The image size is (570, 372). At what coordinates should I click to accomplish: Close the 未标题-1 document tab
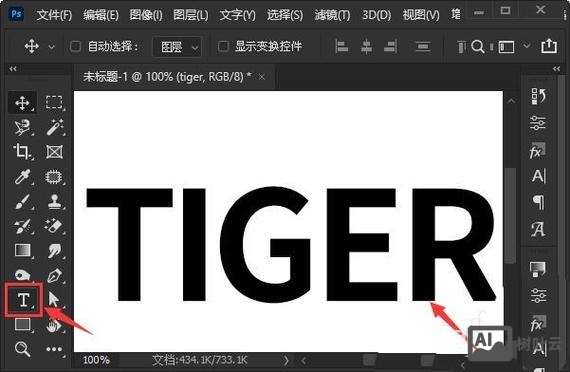click(x=262, y=77)
